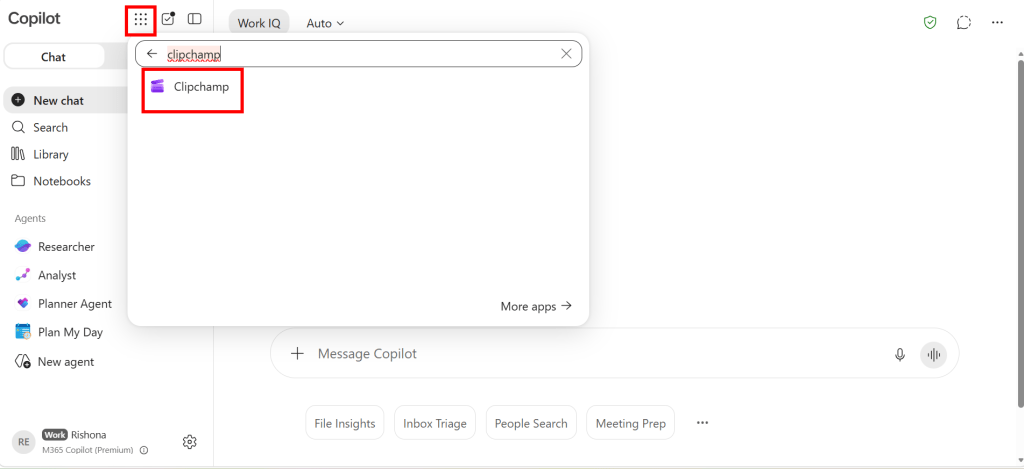Show more prompt chips via ellipsis
Viewport: 1024px width, 469px height.
coord(702,423)
